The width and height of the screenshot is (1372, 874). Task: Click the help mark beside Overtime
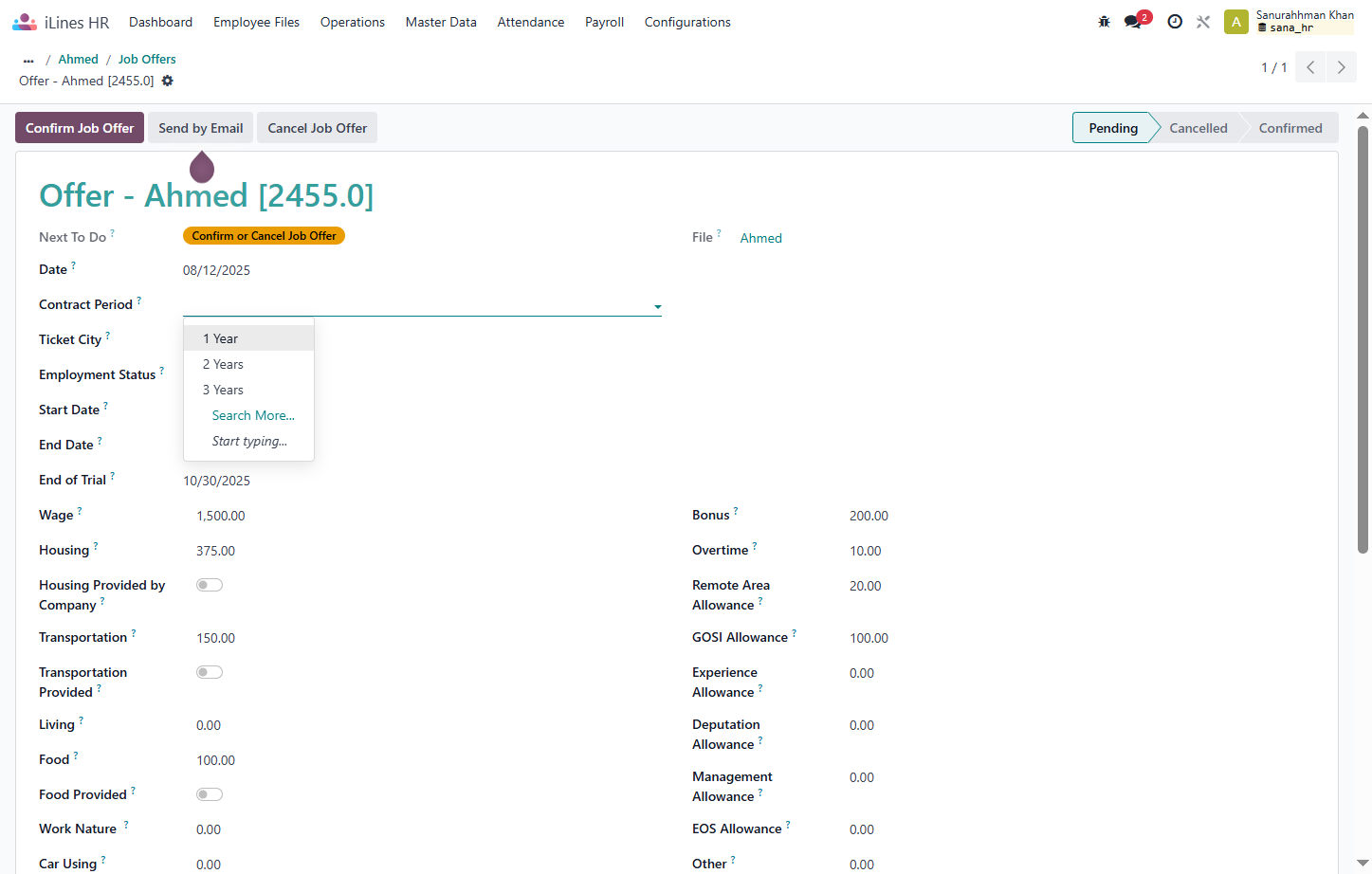click(755, 546)
